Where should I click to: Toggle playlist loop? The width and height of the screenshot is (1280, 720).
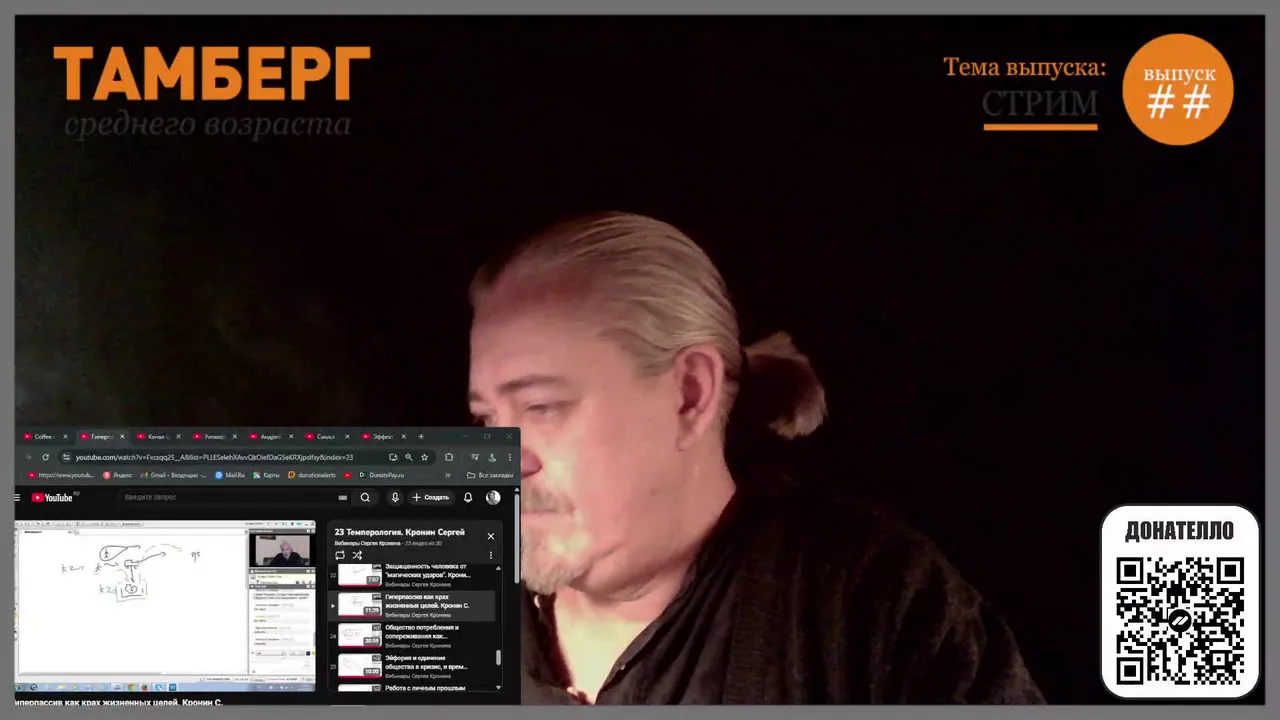(x=340, y=555)
